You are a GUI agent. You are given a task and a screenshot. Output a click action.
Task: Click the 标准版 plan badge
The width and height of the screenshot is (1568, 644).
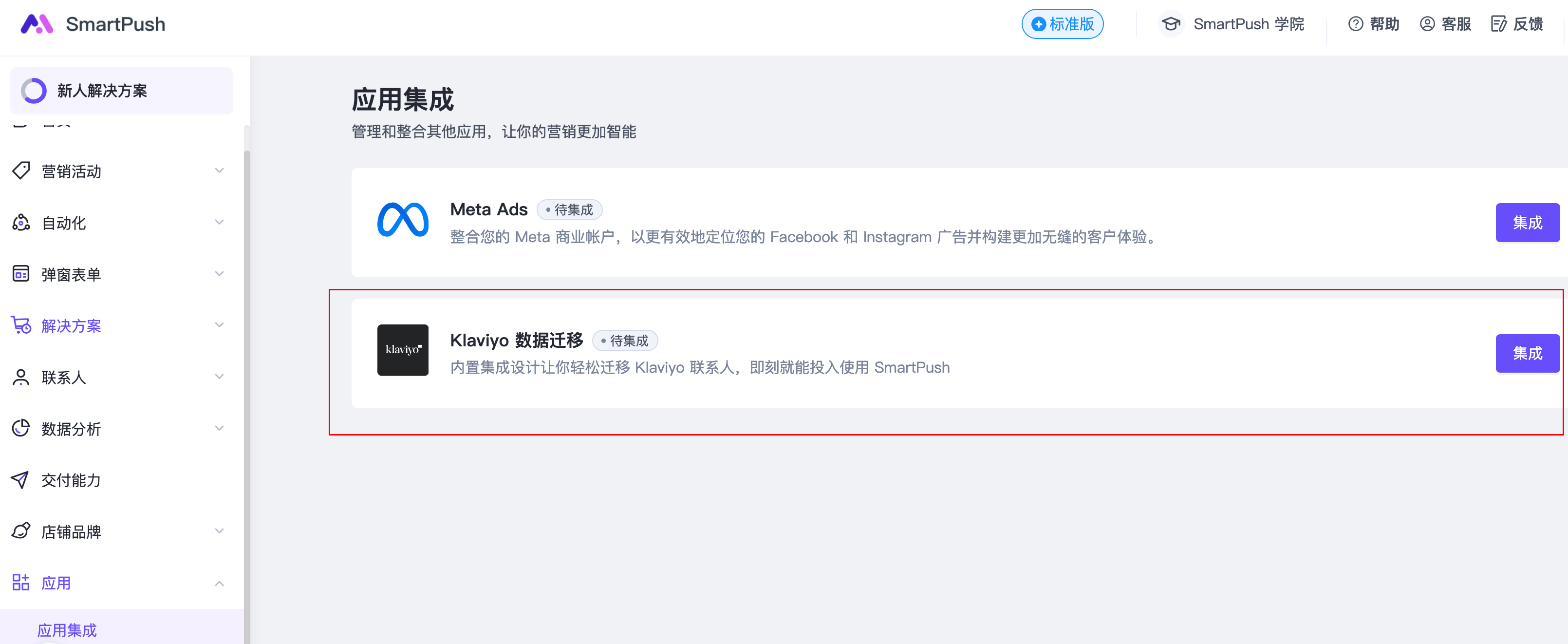[x=1062, y=24]
